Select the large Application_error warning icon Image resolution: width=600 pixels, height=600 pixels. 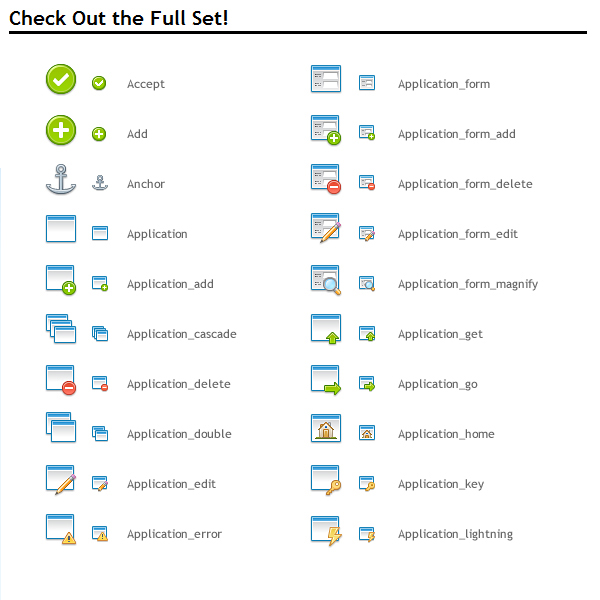61,529
